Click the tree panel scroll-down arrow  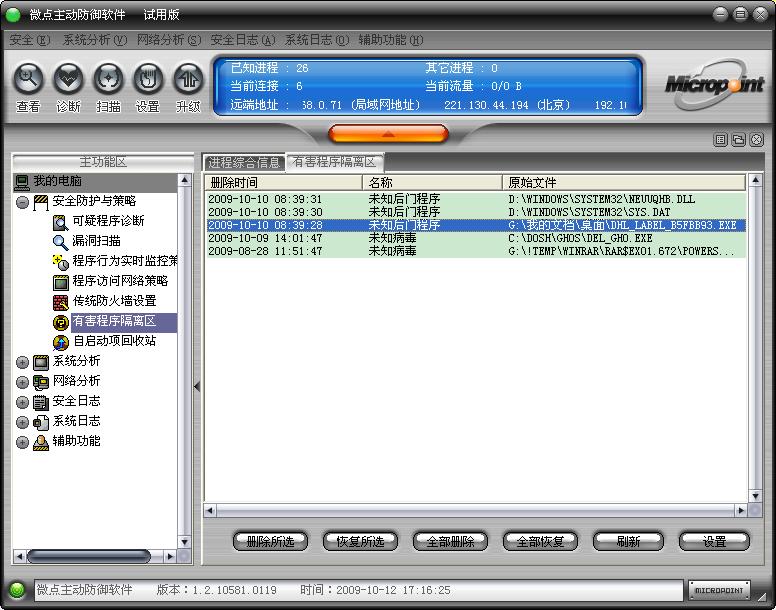click(x=184, y=542)
